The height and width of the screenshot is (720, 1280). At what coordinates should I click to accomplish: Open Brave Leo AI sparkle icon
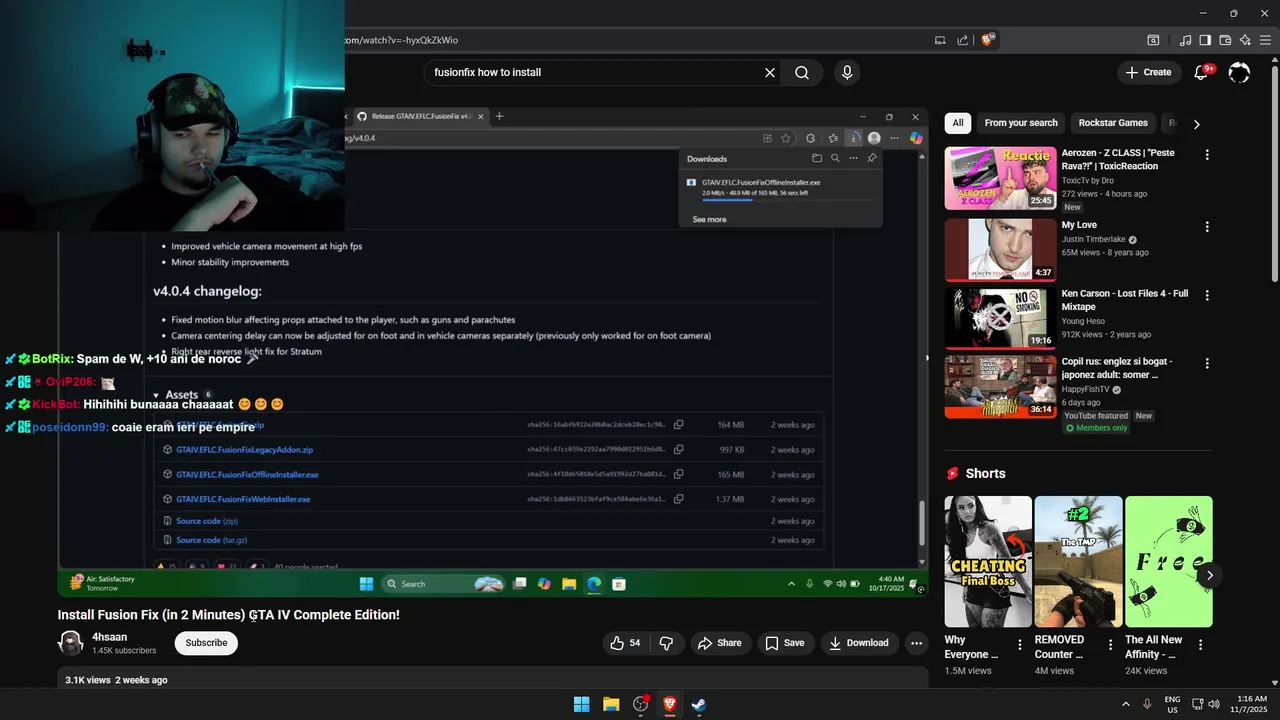[1245, 40]
